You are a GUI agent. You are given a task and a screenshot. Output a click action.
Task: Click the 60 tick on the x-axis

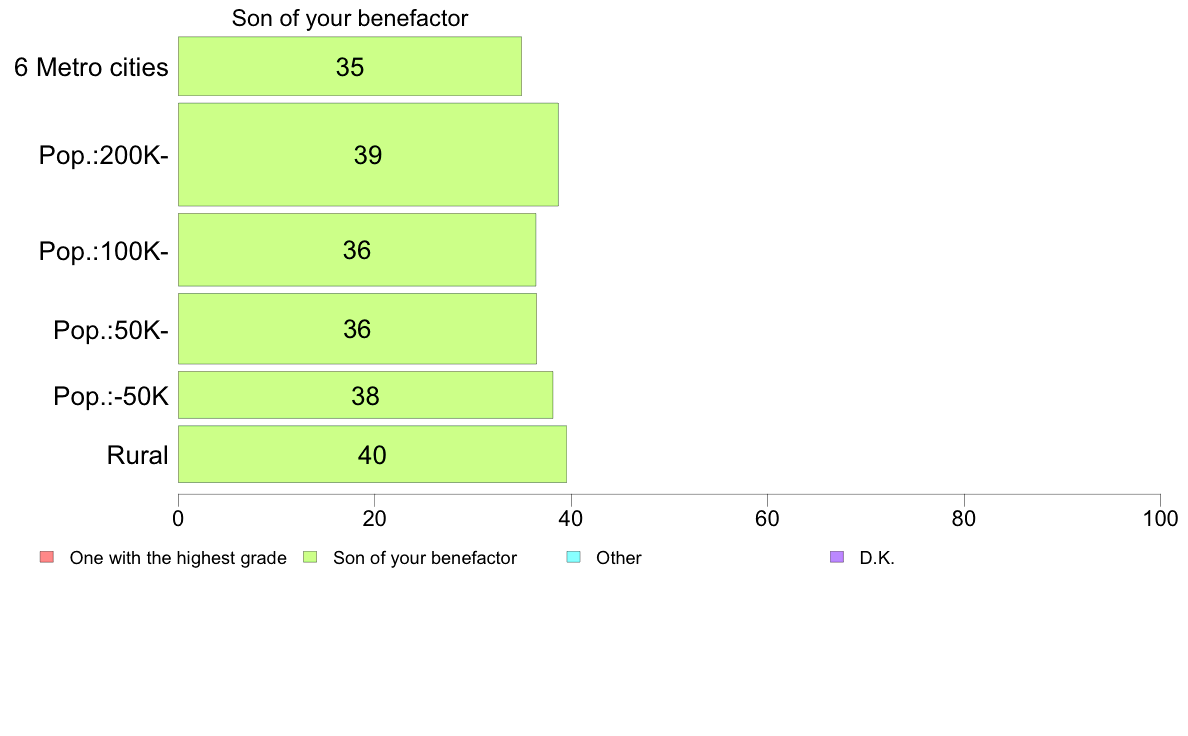click(x=768, y=518)
